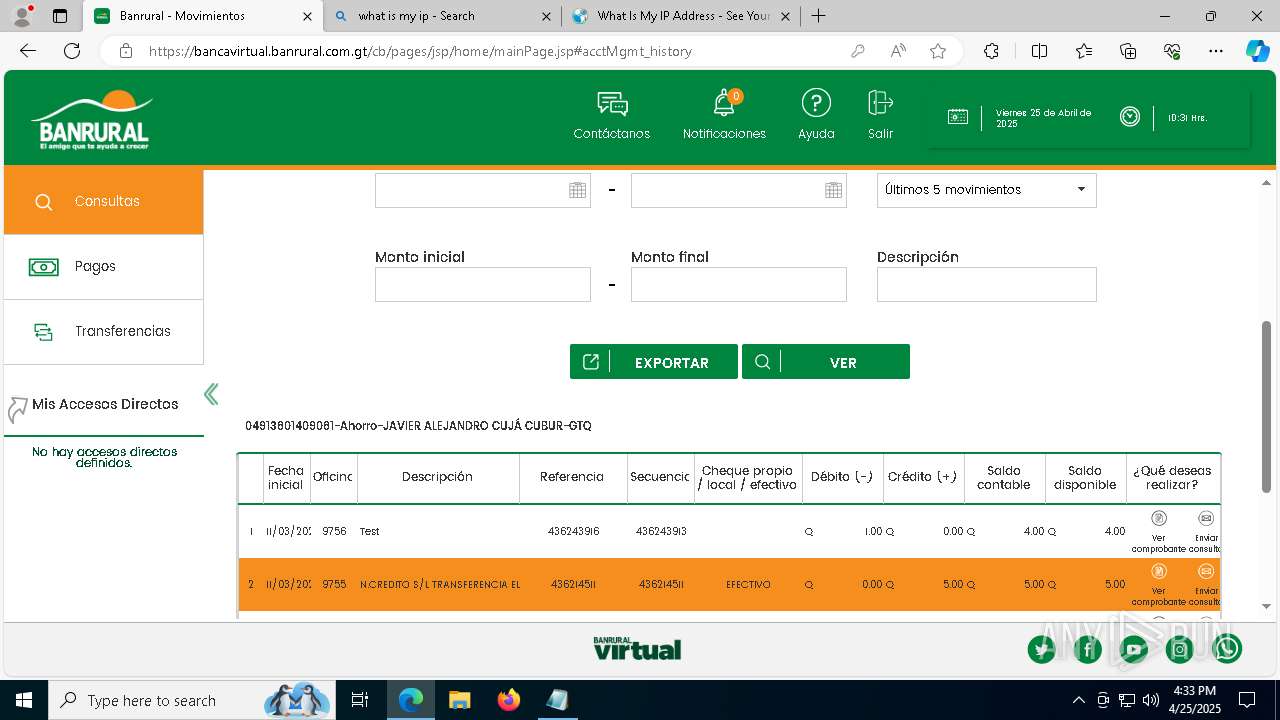Open Contáctanos chat icon
Viewport: 1280px width, 720px height.
(612, 104)
